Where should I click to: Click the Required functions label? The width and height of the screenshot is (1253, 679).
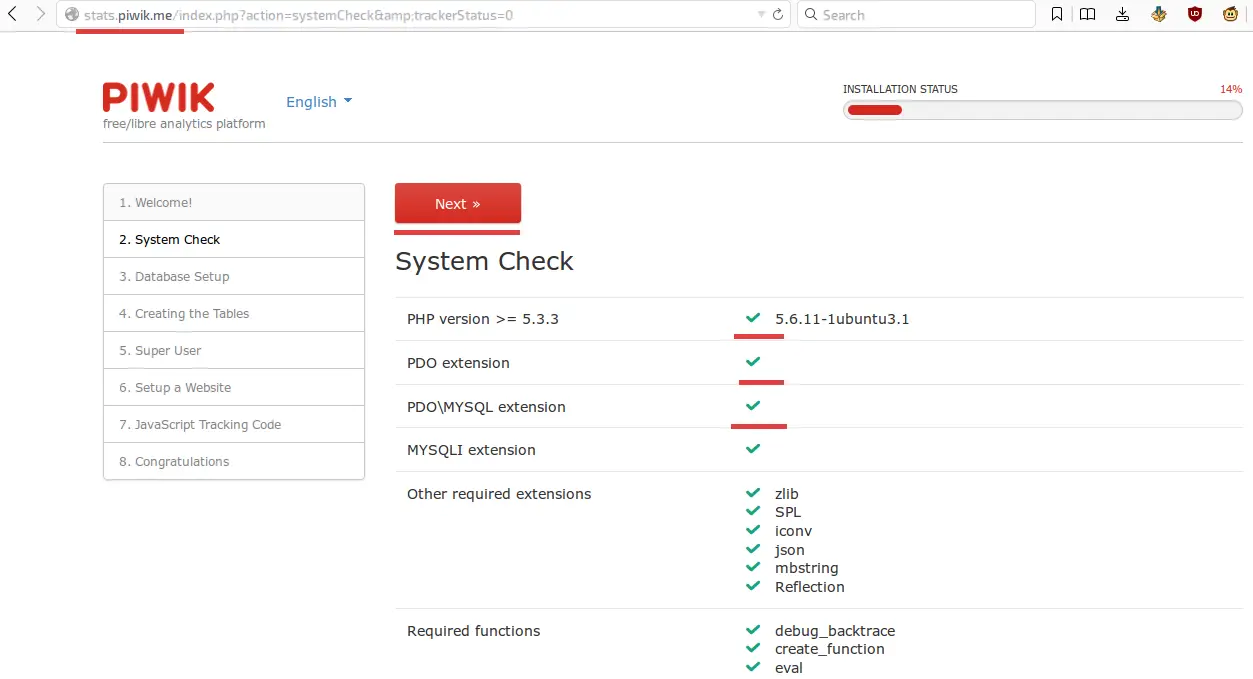point(474,631)
